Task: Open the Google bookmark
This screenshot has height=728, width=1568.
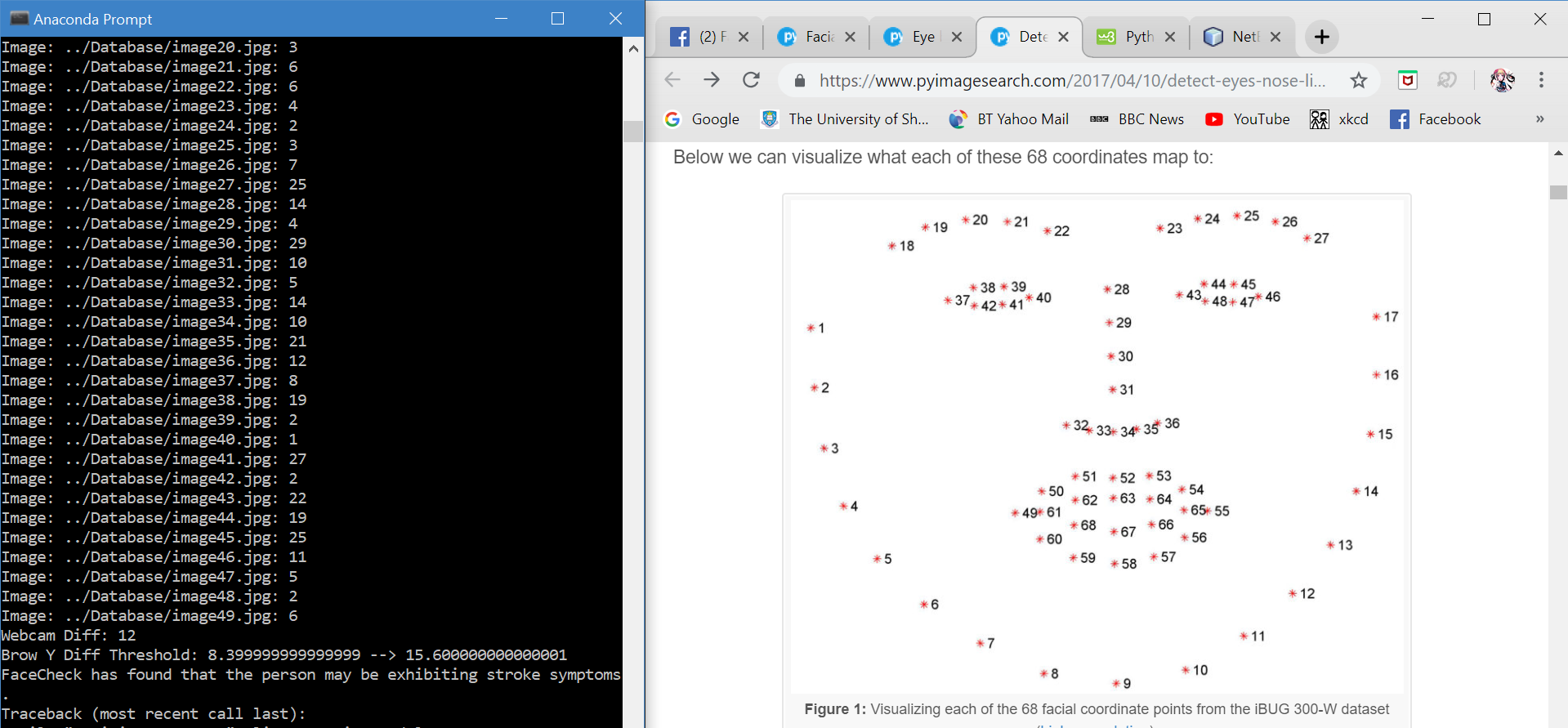Action: pyautogui.click(x=702, y=119)
